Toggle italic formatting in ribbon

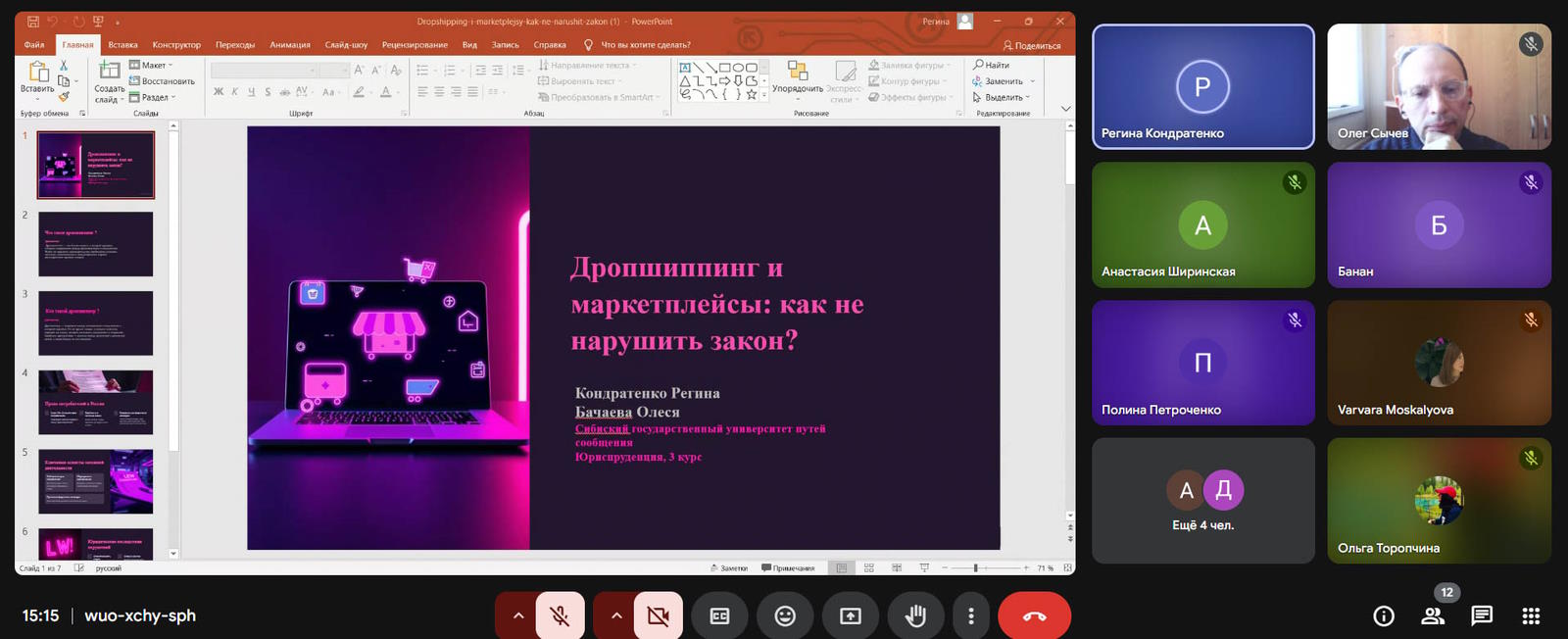pos(234,92)
